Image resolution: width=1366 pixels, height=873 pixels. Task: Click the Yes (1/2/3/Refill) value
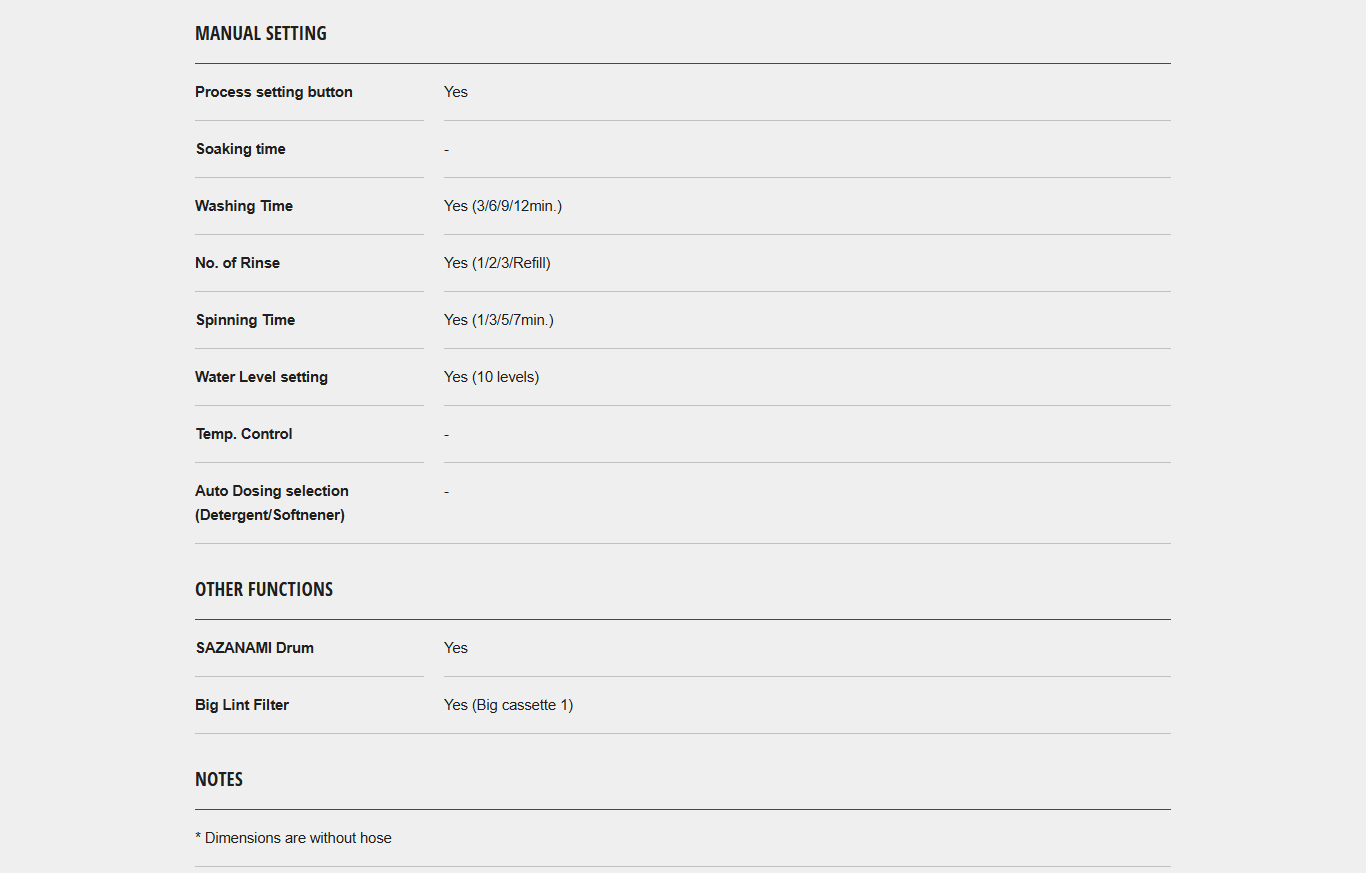click(497, 263)
